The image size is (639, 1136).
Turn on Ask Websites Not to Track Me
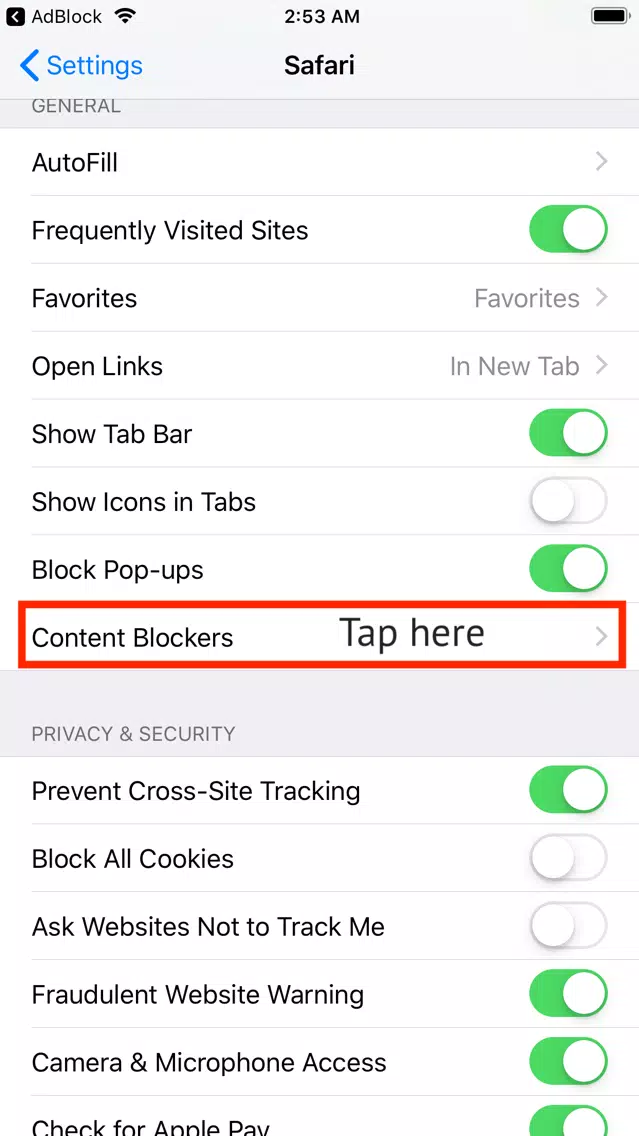(x=568, y=927)
